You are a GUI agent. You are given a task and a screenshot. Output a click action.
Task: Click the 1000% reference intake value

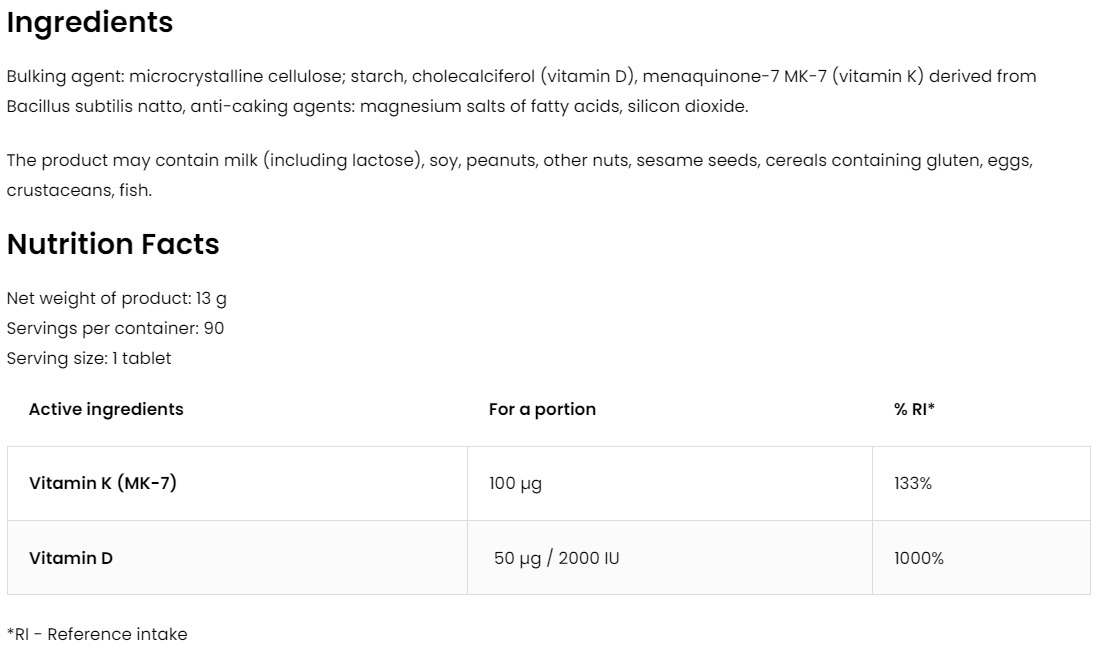point(919,558)
